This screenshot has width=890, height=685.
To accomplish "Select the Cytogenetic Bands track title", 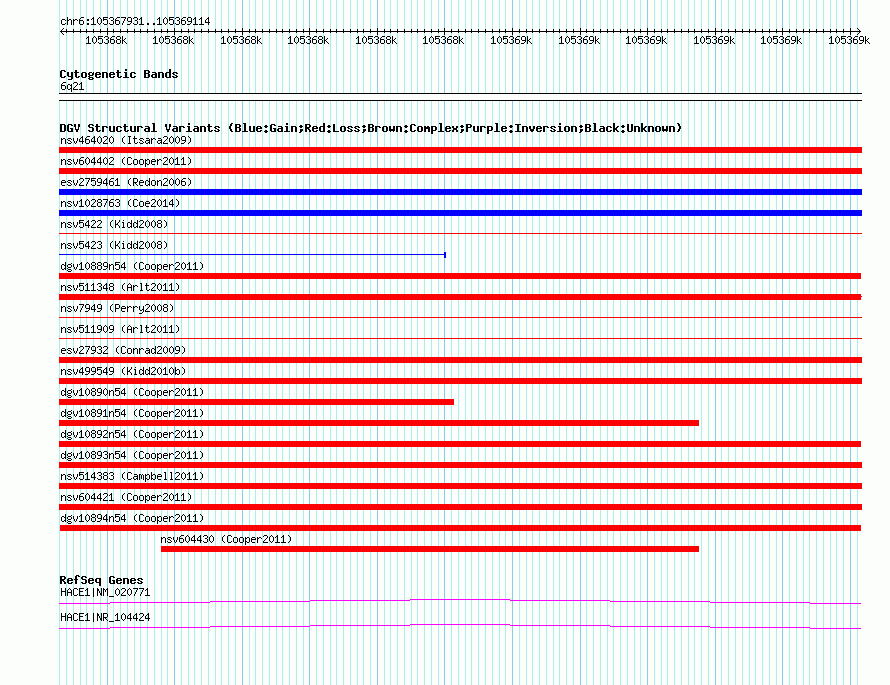I will coord(119,74).
